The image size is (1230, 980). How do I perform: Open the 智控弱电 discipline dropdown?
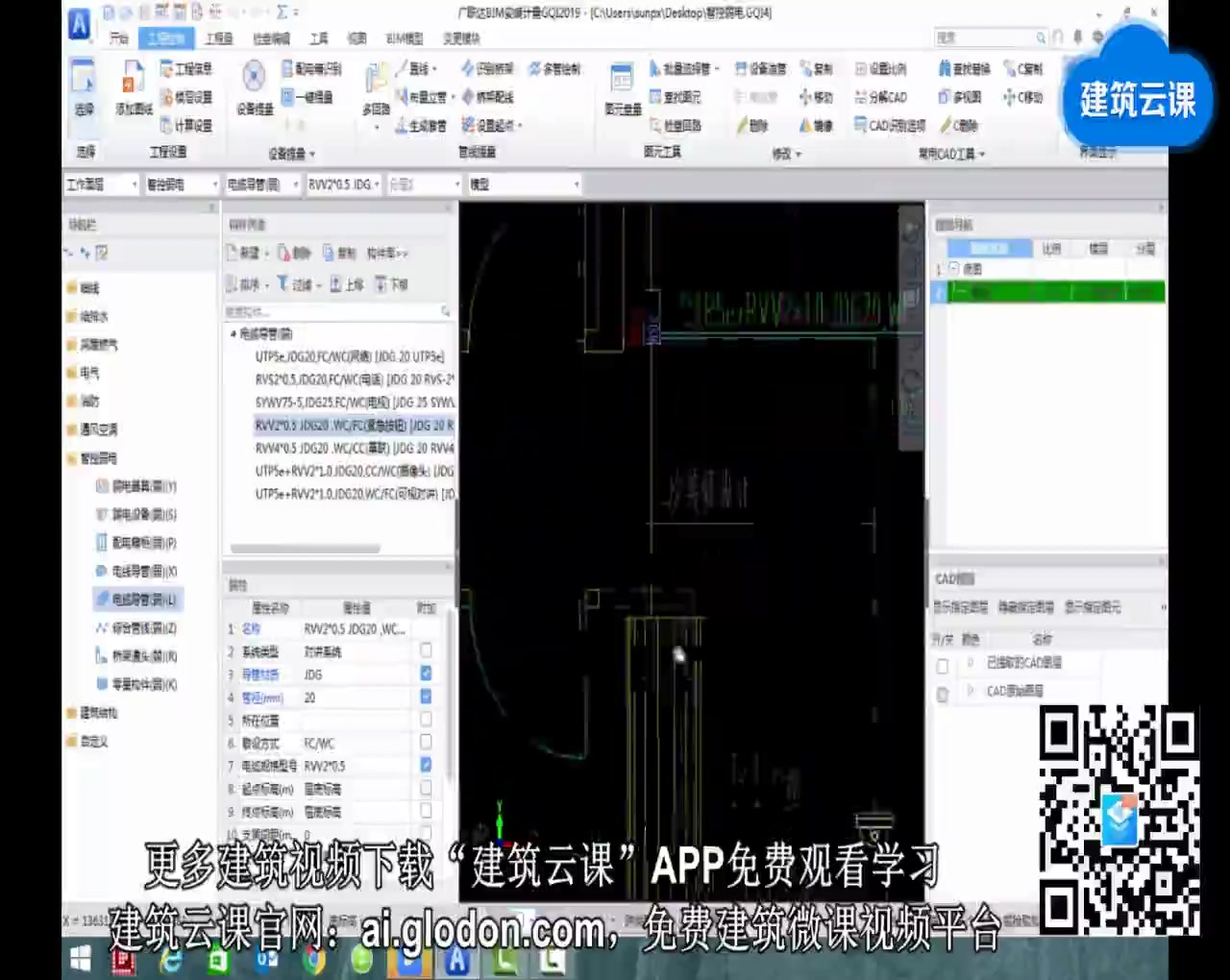[x=182, y=184]
